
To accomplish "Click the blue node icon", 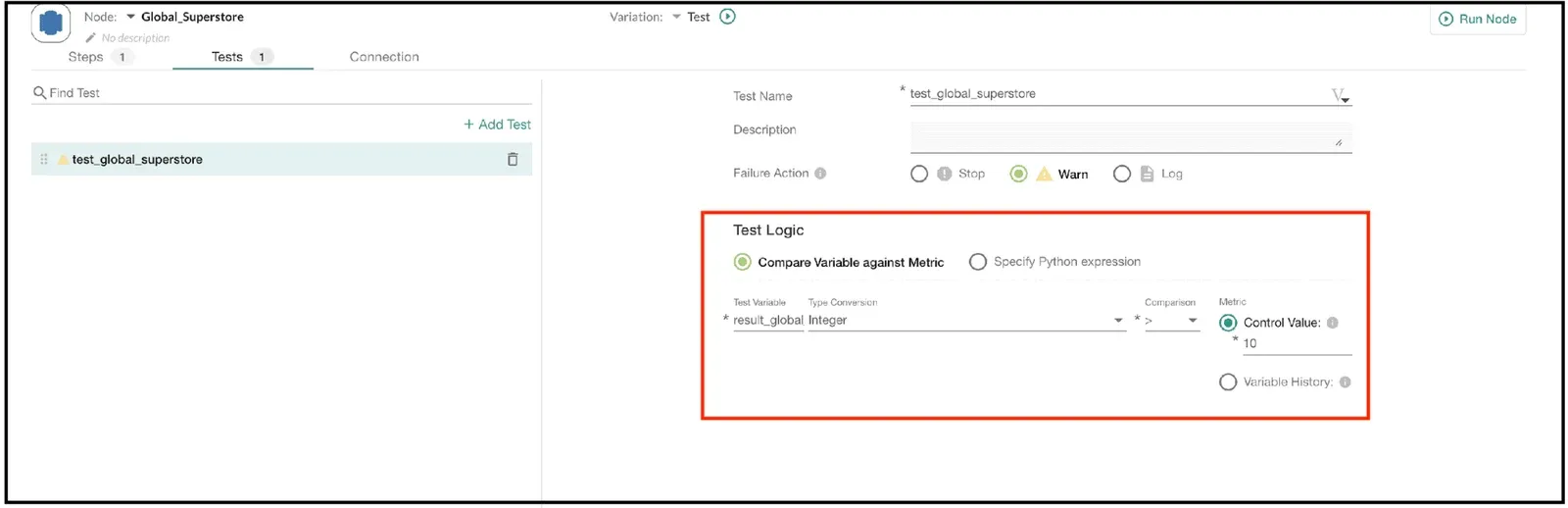I will [x=50, y=23].
